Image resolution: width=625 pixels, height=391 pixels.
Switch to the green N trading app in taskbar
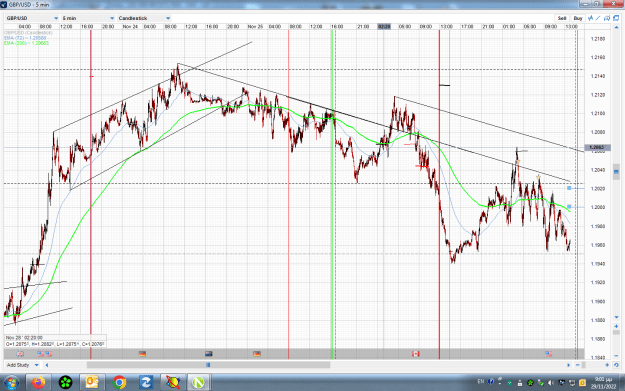pos(198,383)
